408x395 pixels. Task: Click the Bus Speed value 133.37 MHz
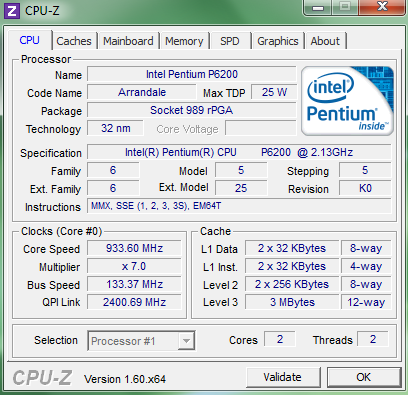[134, 284]
